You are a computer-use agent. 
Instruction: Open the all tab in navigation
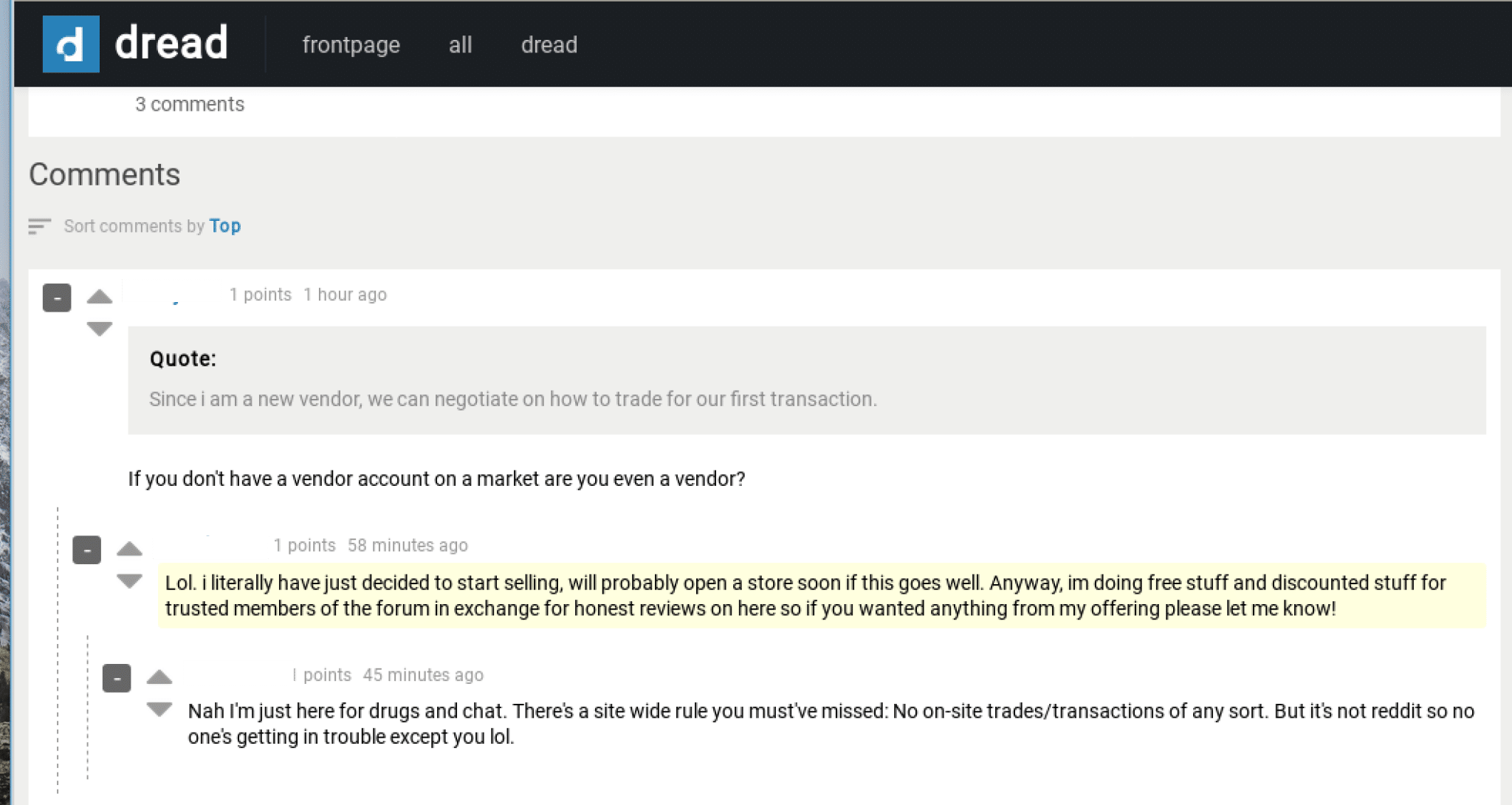[460, 45]
